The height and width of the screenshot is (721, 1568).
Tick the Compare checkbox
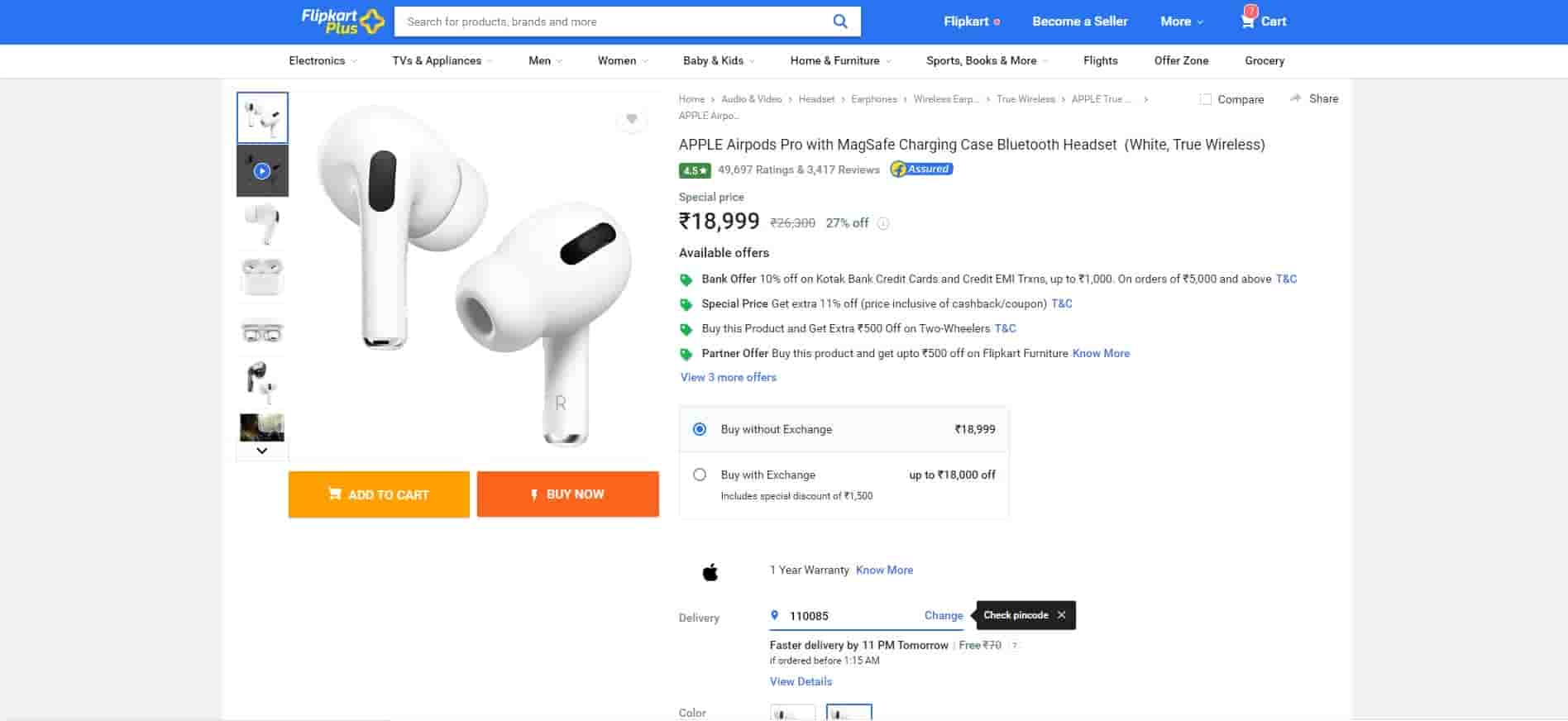(1206, 99)
